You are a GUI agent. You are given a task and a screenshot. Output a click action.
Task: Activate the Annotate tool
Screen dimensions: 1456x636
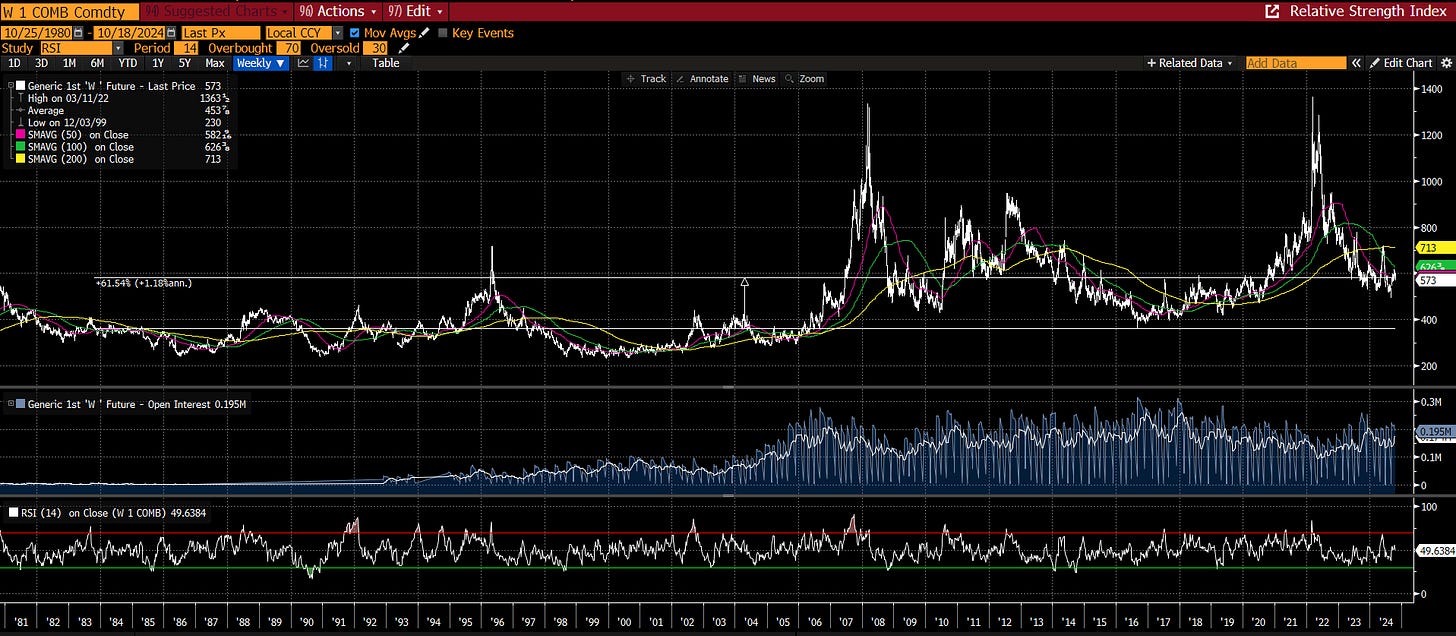pyautogui.click(x=702, y=79)
